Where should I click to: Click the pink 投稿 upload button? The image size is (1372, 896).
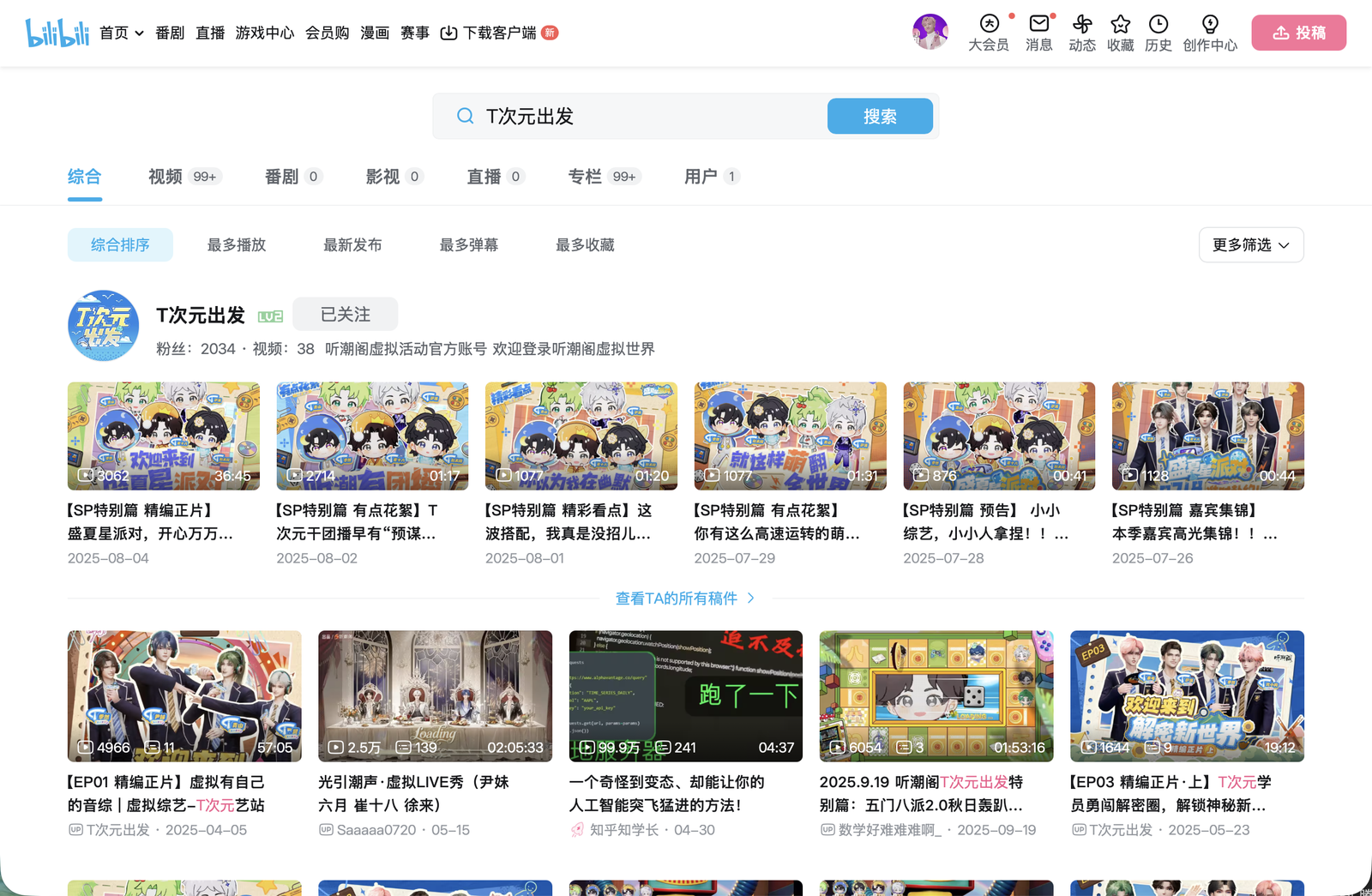[x=1298, y=33]
